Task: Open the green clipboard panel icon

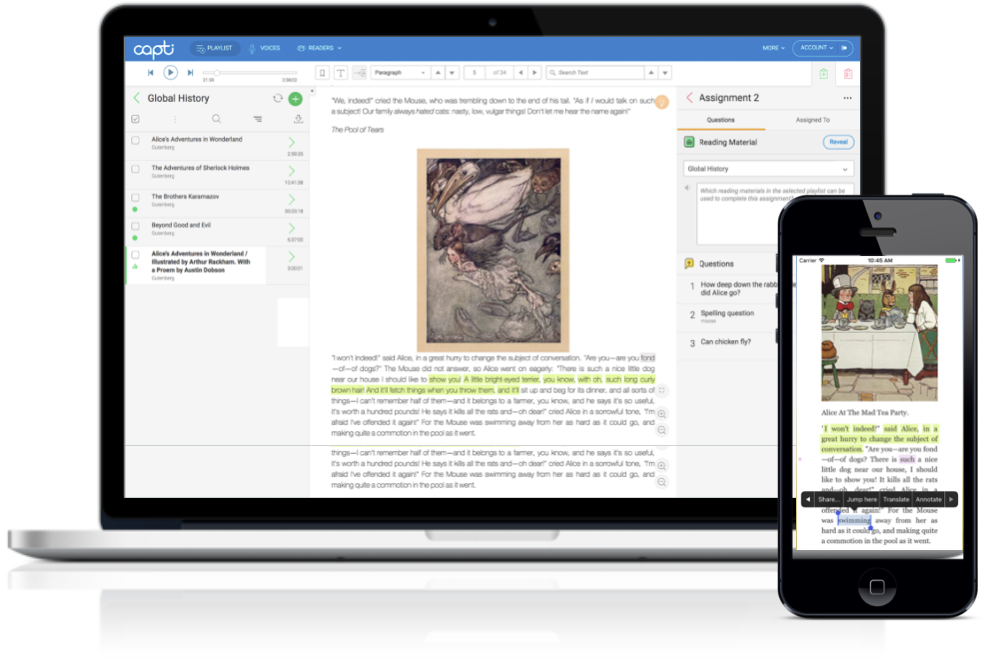Action: (824, 74)
